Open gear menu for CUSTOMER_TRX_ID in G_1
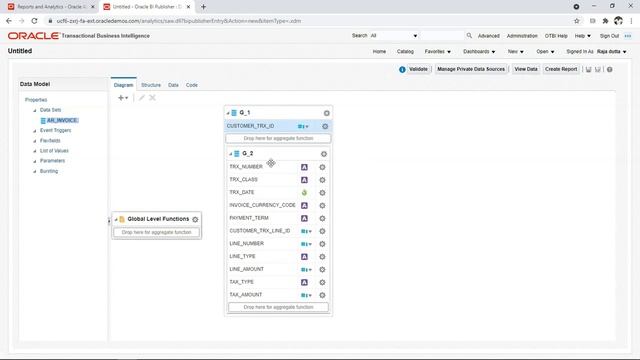The height and width of the screenshot is (360, 640). pos(325,126)
